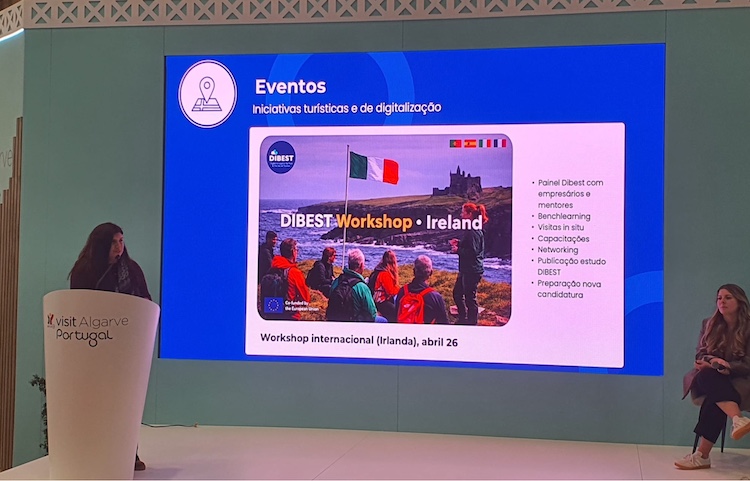
Task: Click the Spain flag icon
Action: 470,143
